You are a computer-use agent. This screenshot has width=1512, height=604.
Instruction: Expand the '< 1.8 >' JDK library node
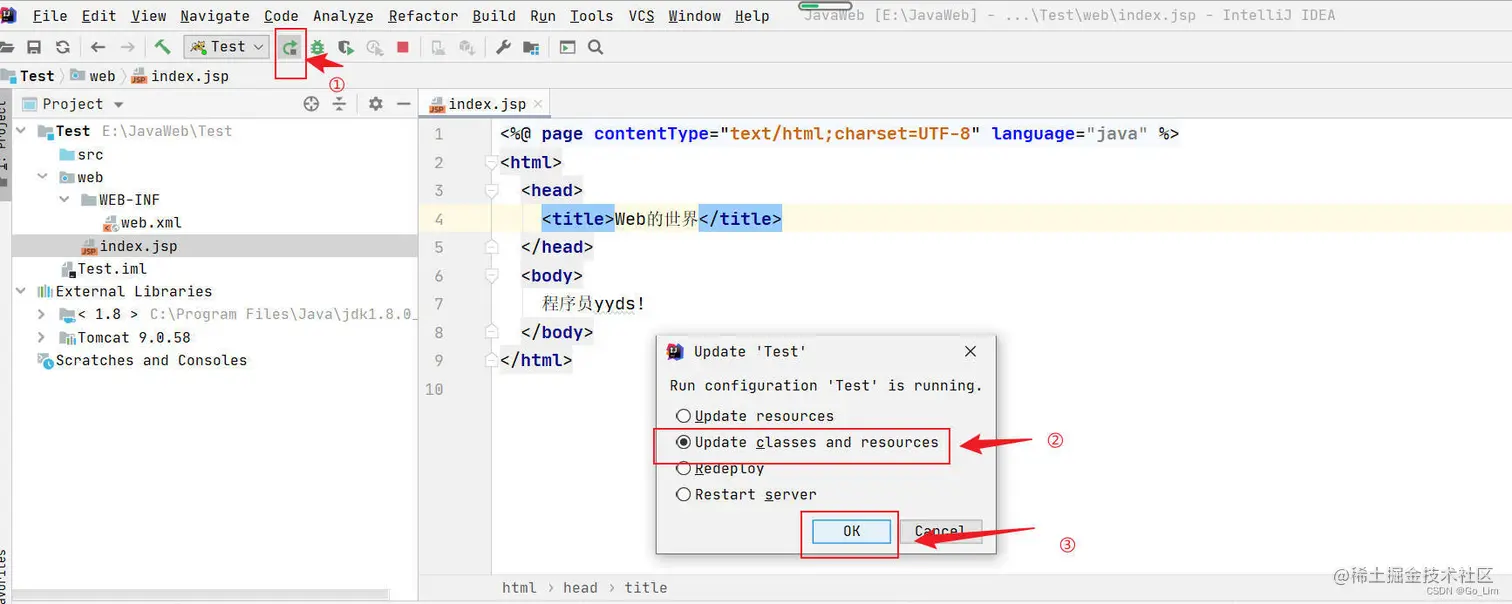tap(42, 314)
